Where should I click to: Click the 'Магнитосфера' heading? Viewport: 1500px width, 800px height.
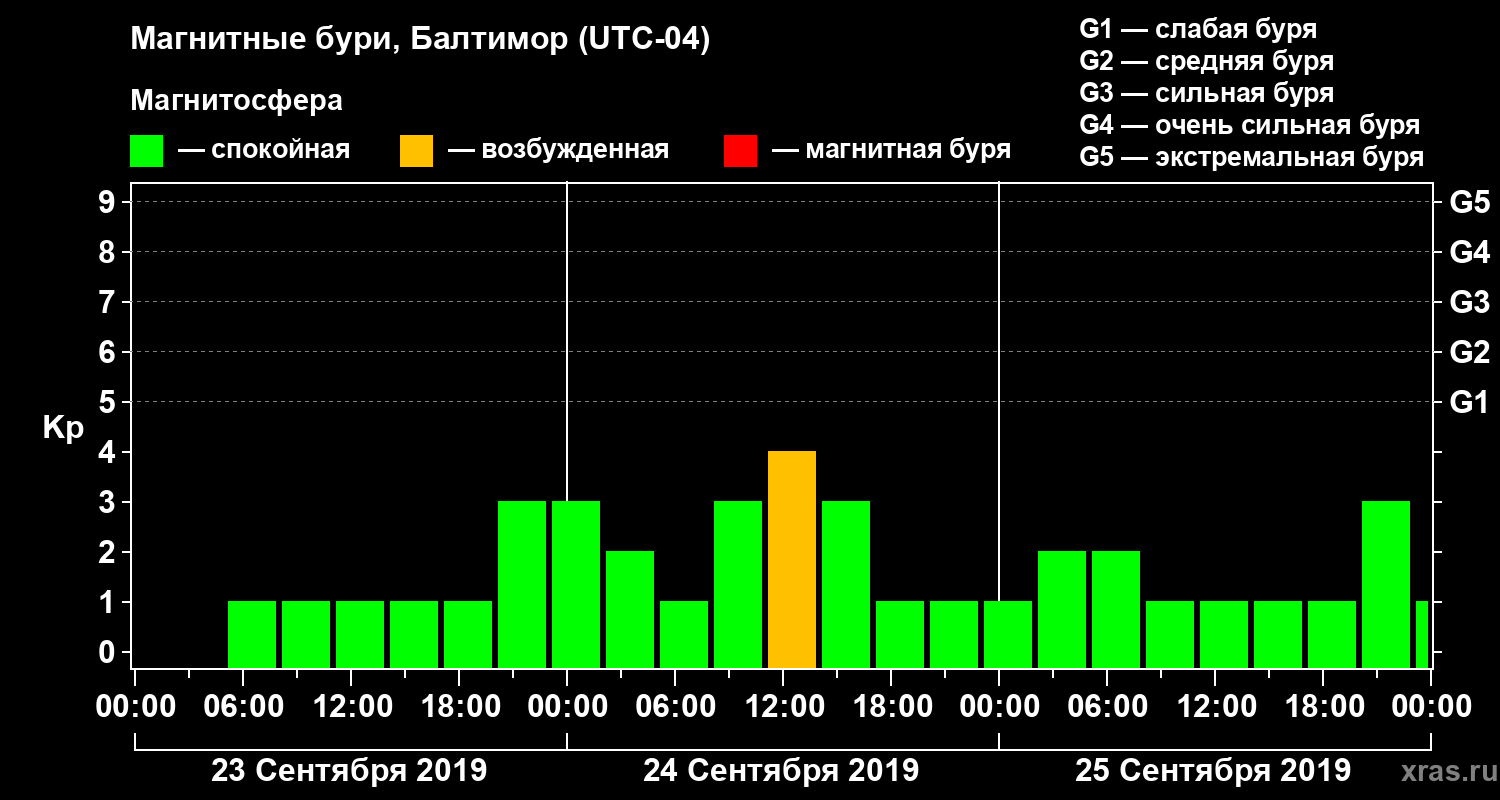pyautogui.click(x=236, y=101)
